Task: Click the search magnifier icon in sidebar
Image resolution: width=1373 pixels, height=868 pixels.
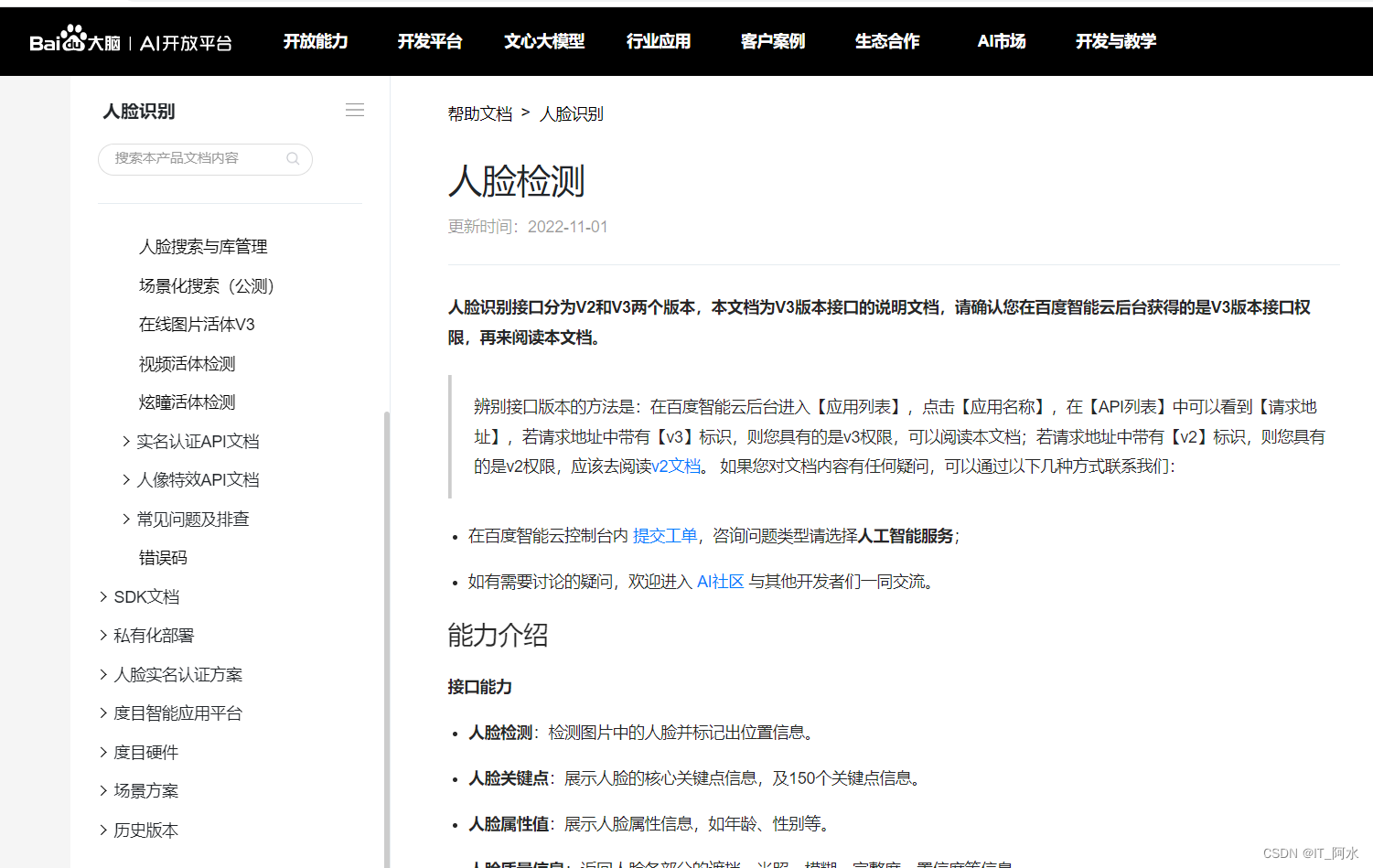Action: coord(293,159)
